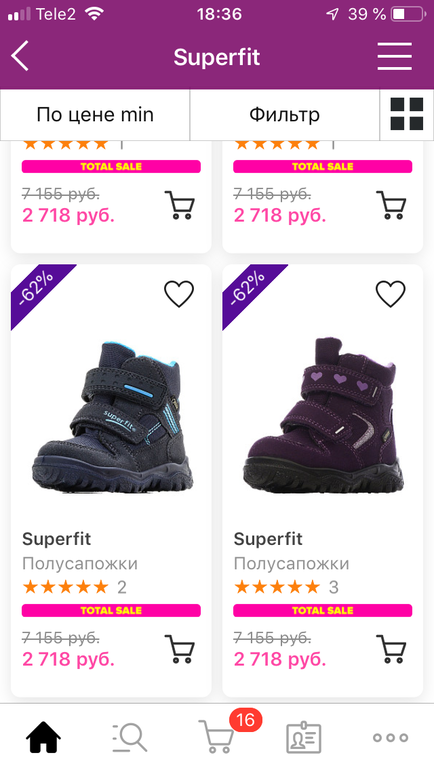The height and width of the screenshot is (770, 434).
Task: Add navy blue Superfit boots to cart
Action: (180, 649)
